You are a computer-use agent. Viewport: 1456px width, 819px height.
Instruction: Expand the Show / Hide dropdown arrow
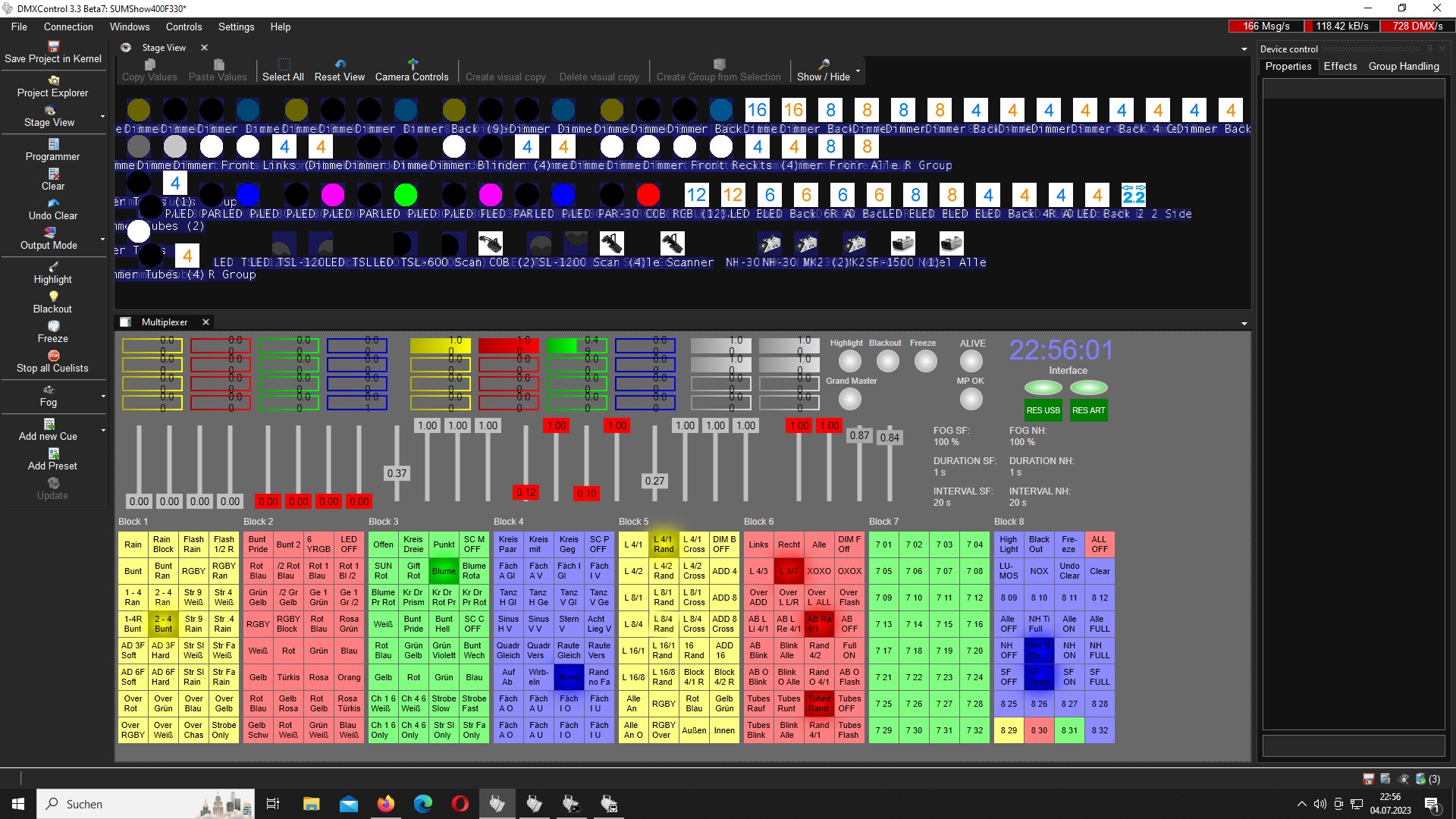[x=858, y=71]
